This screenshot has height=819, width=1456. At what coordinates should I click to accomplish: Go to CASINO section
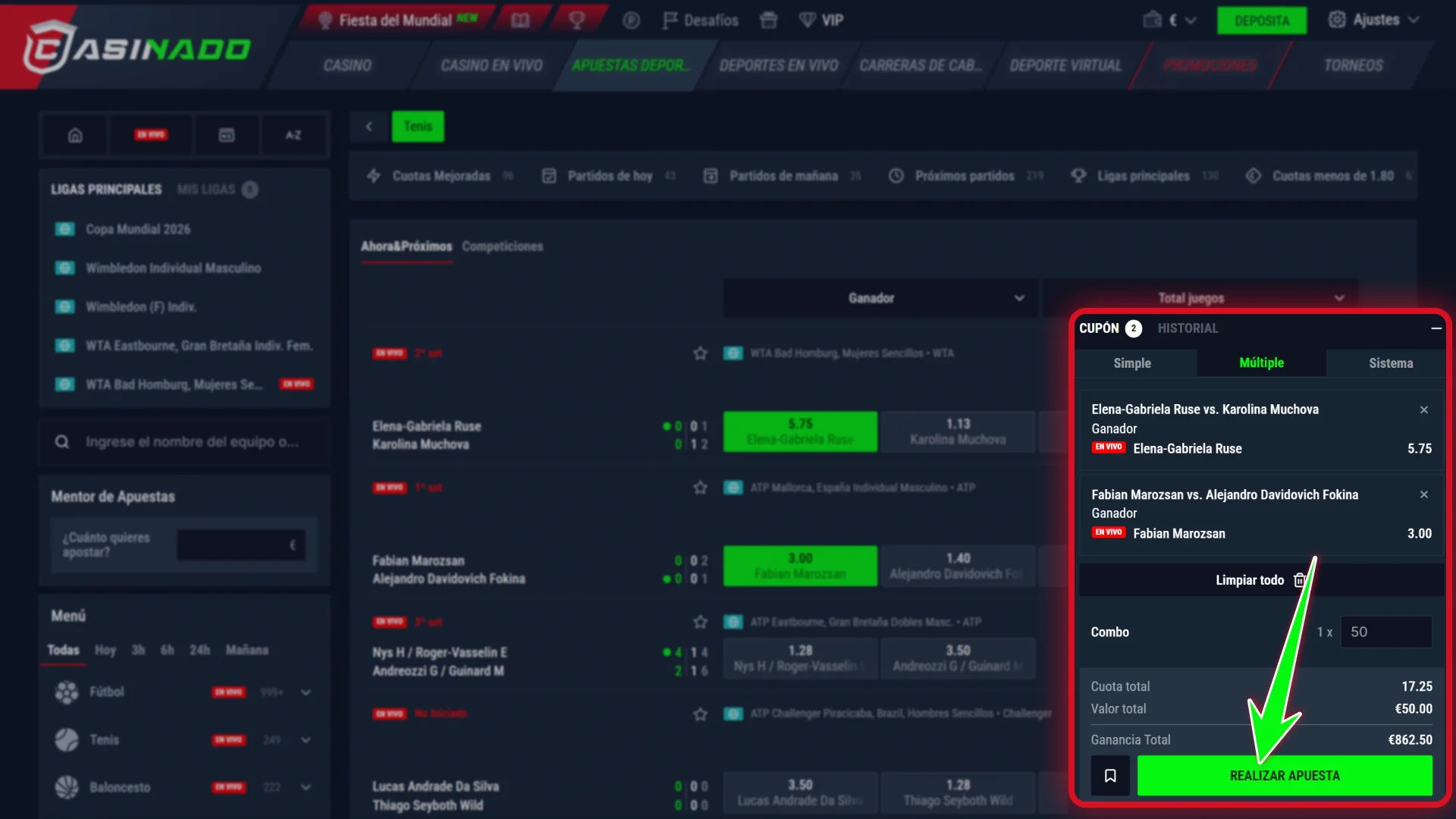[347, 65]
